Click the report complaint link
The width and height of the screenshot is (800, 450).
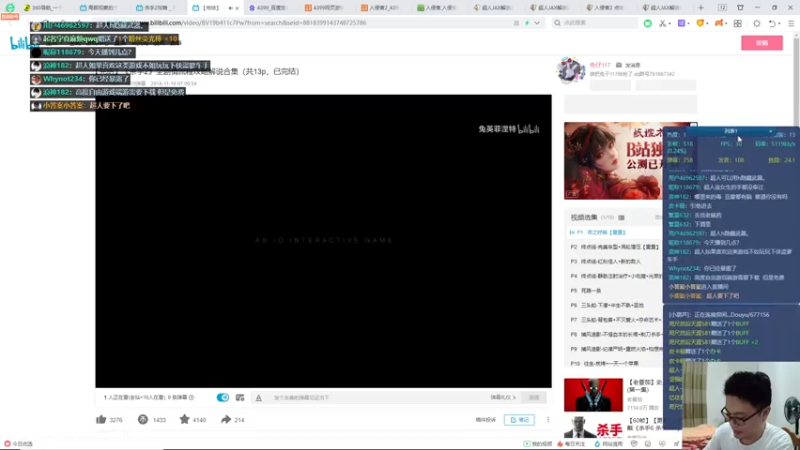(x=486, y=420)
